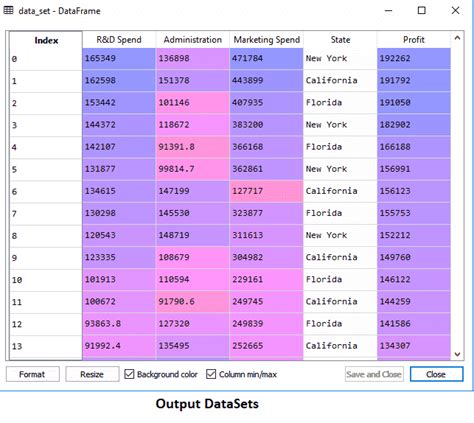Select Profit cell 191792
The image size is (474, 423).
pyautogui.click(x=414, y=81)
